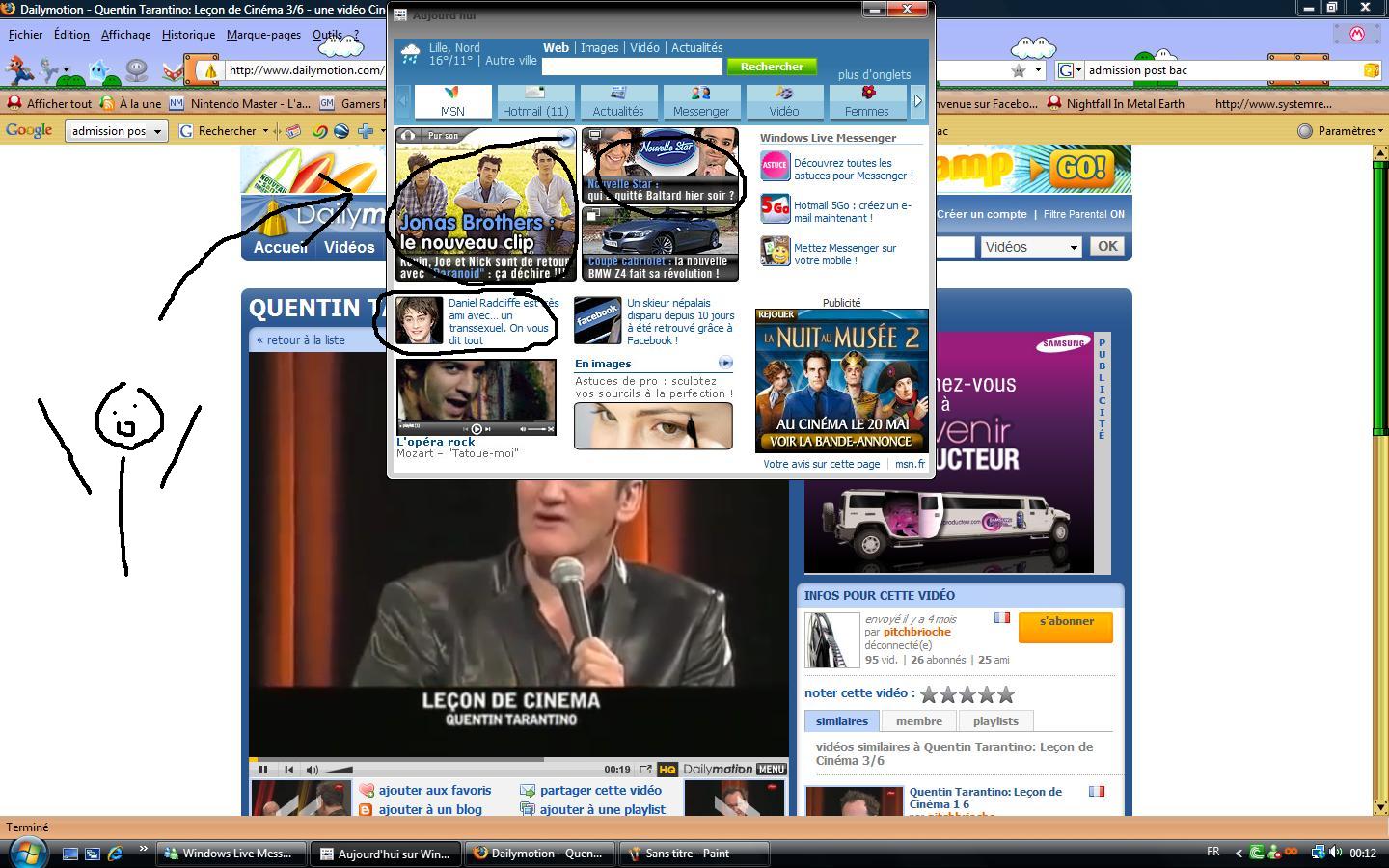
Task: Click Firefox search bar with 'admission post bac'
Action: point(1222,69)
